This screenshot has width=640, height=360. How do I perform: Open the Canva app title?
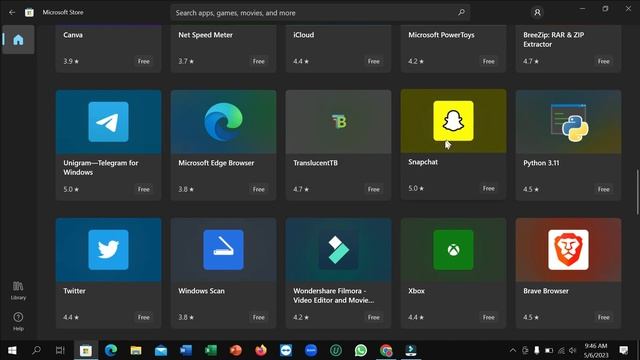click(x=73, y=35)
